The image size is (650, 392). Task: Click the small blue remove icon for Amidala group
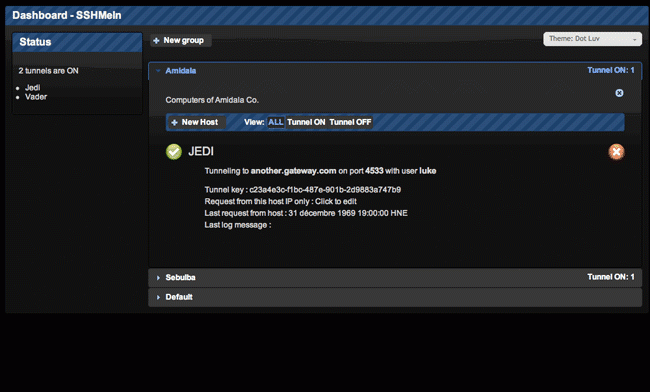tap(619, 93)
